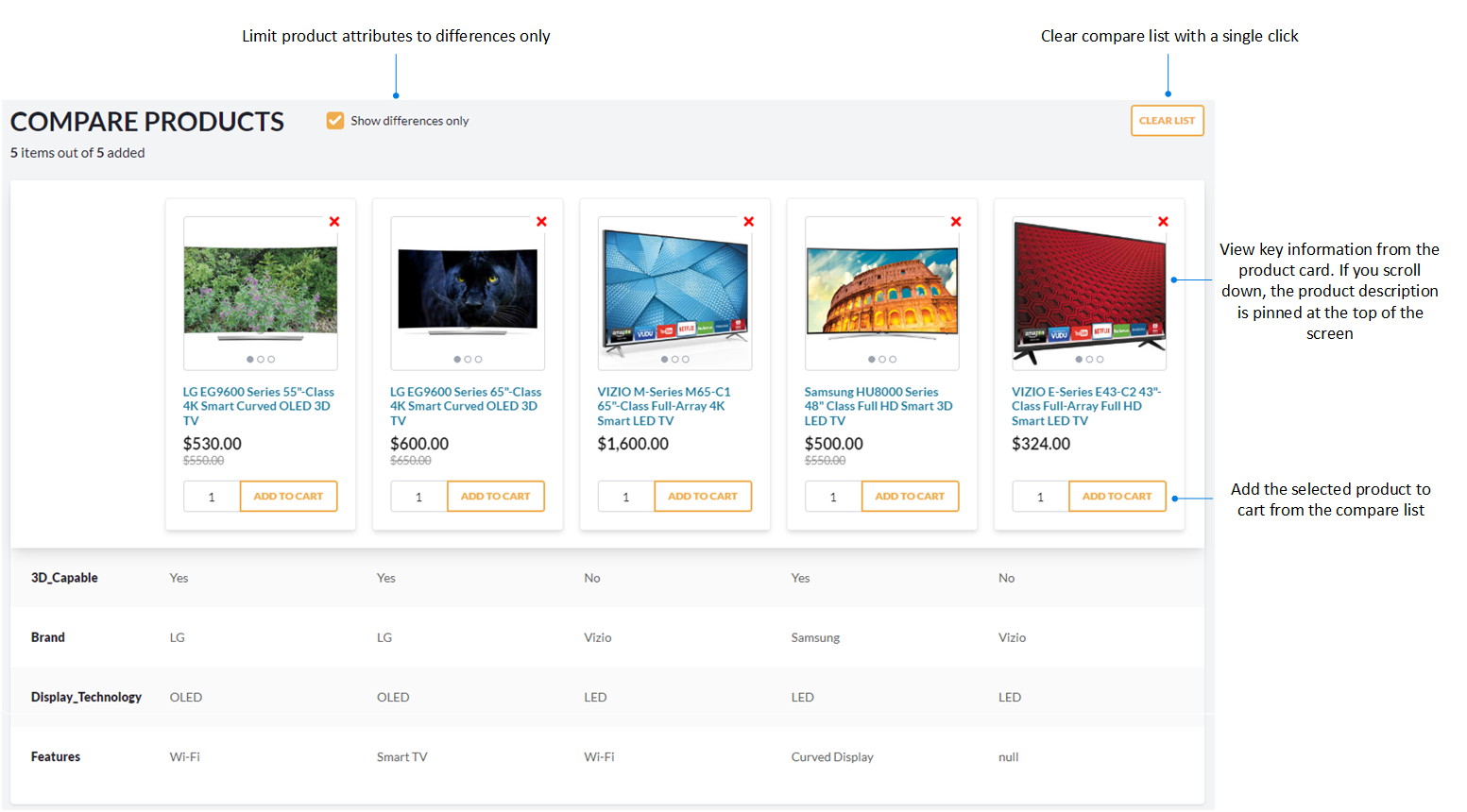Open VIZIO E-Series E43-C2 product link
Viewport: 1467px width, 812px height.
1086,406
